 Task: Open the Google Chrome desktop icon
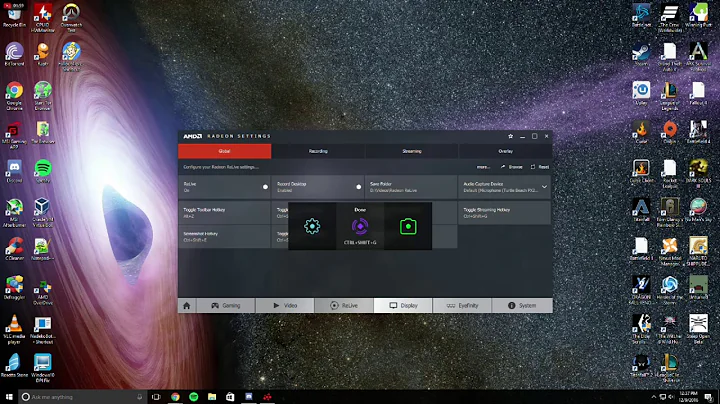[14, 95]
